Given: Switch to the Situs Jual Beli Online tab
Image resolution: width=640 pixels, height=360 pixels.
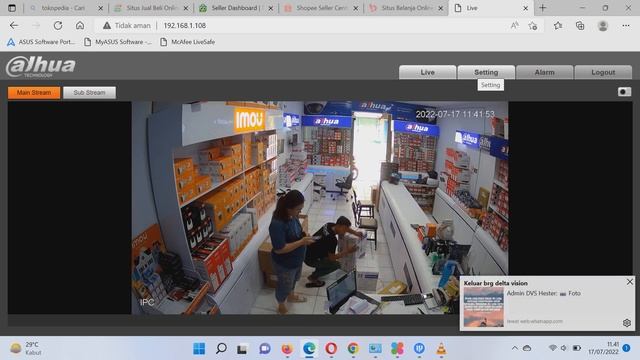Looking at the screenshot, I should point(151,8).
